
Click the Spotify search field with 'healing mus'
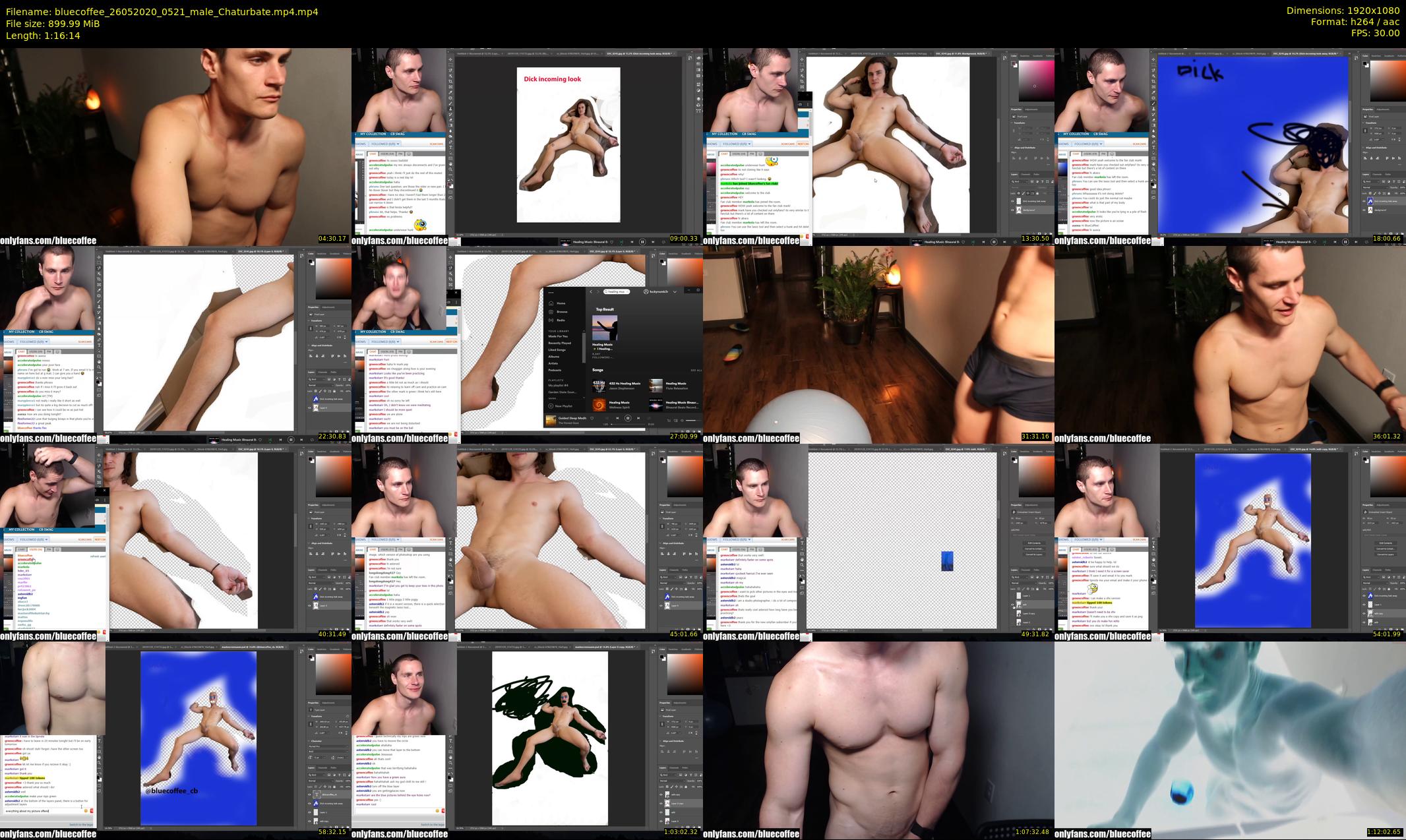click(616, 291)
